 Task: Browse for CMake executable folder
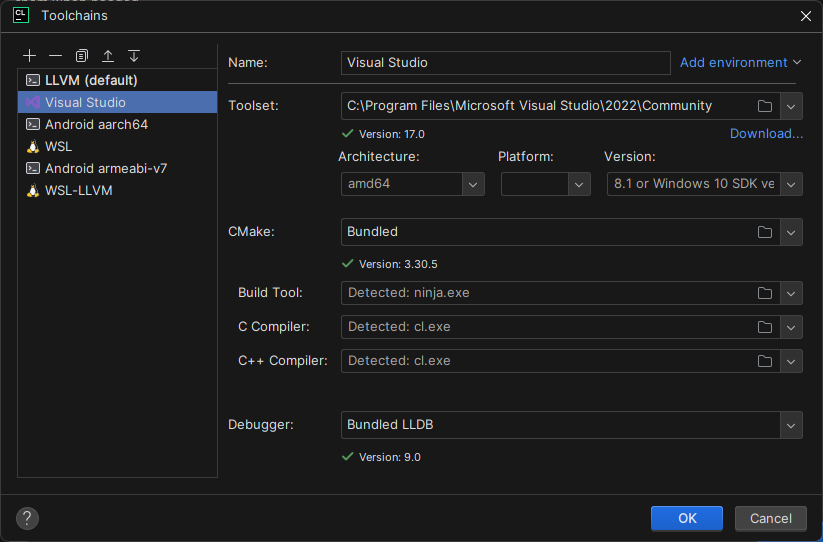765,232
